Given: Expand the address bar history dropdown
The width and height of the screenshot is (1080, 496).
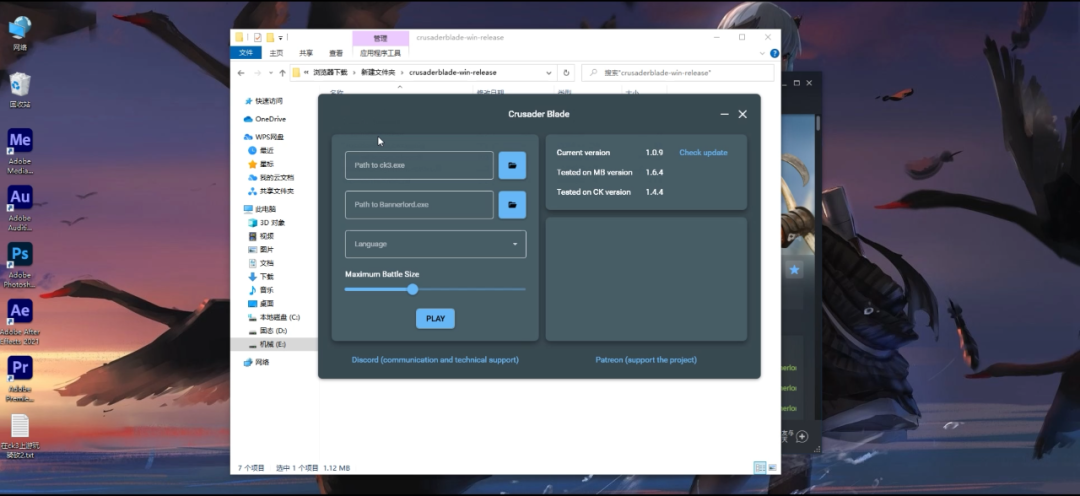Looking at the screenshot, I should [x=549, y=72].
